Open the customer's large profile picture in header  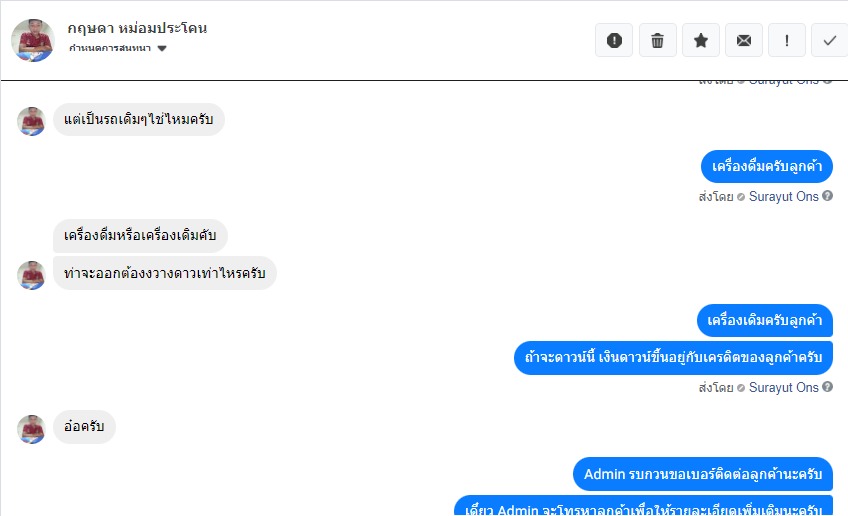[33, 41]
